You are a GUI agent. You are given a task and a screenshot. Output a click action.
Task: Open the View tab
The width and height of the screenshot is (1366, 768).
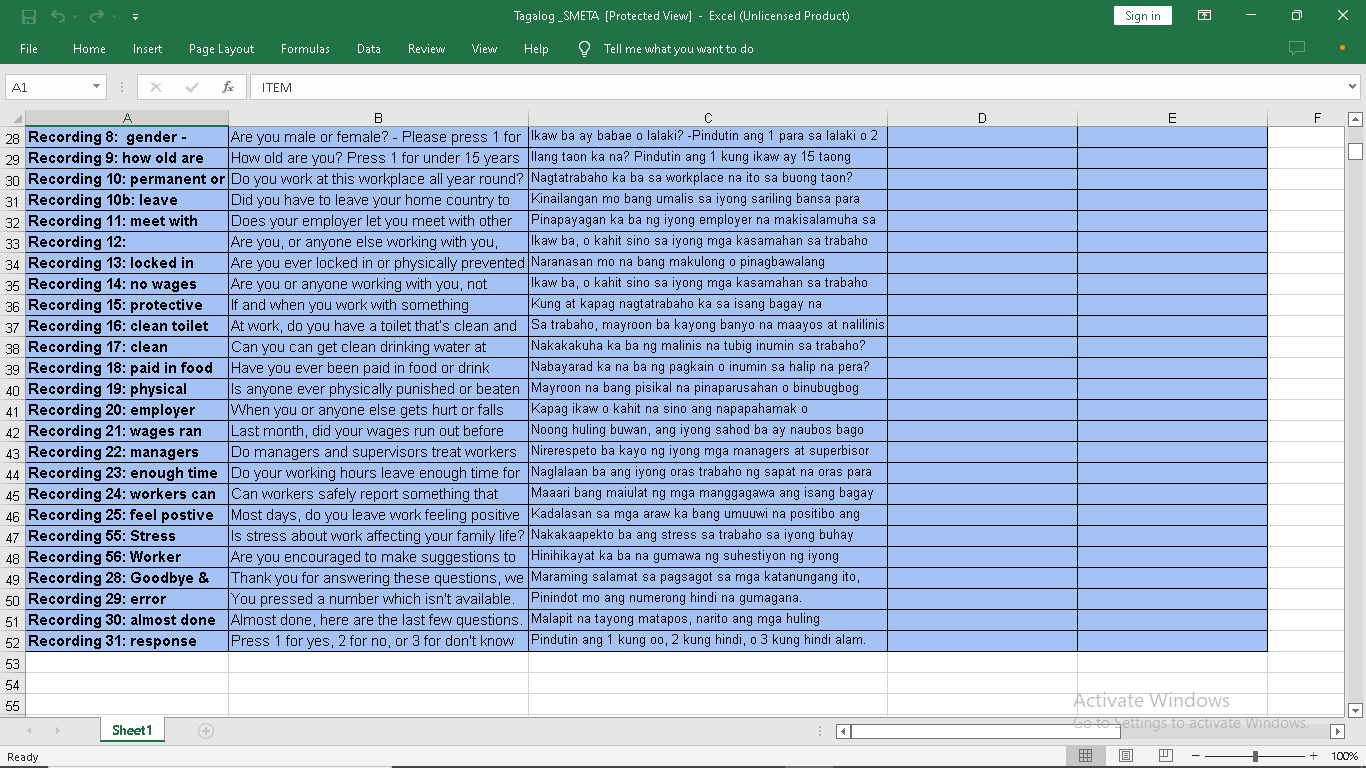pos(484,49)
